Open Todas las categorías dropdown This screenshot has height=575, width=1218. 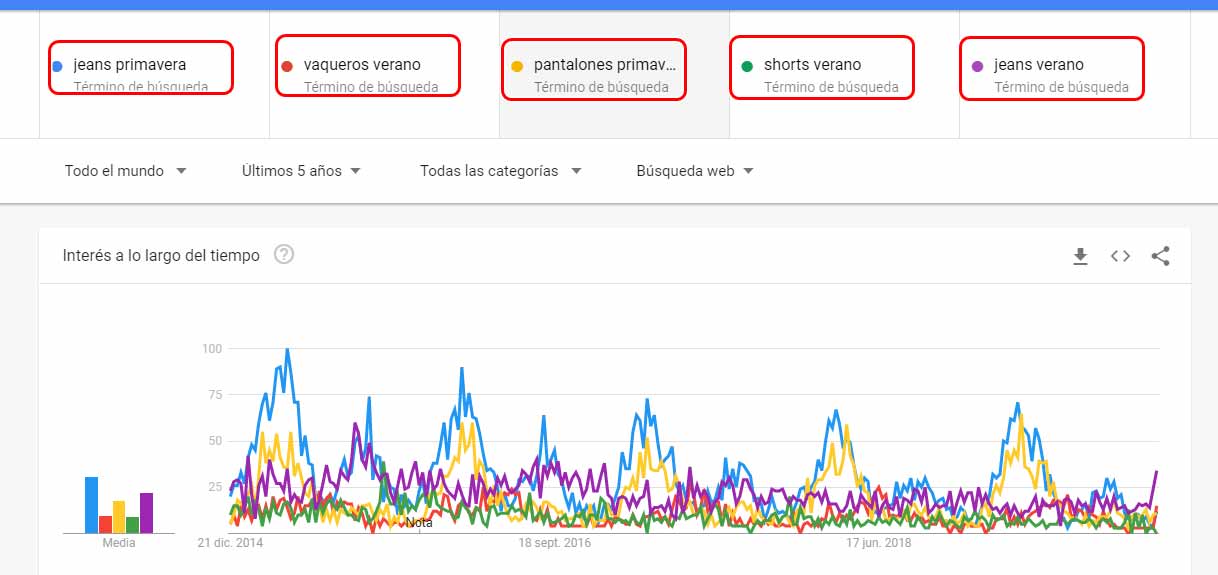500,171
